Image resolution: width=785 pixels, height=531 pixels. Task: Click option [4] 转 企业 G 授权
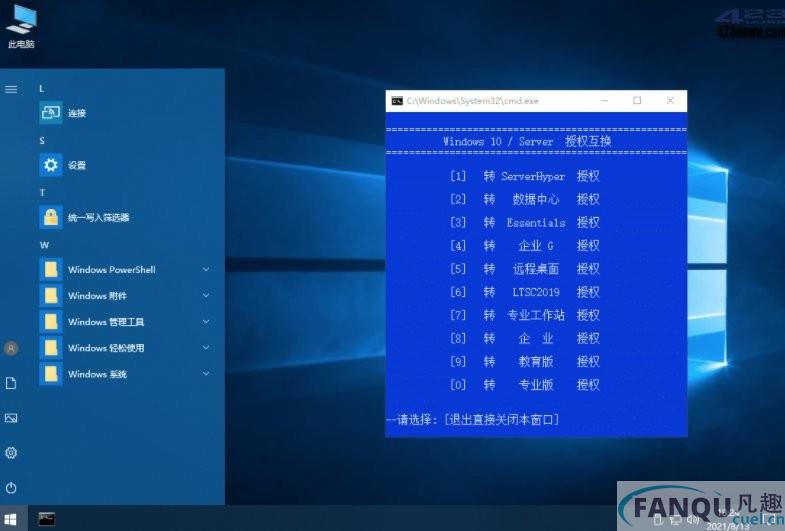pos(525,246)
